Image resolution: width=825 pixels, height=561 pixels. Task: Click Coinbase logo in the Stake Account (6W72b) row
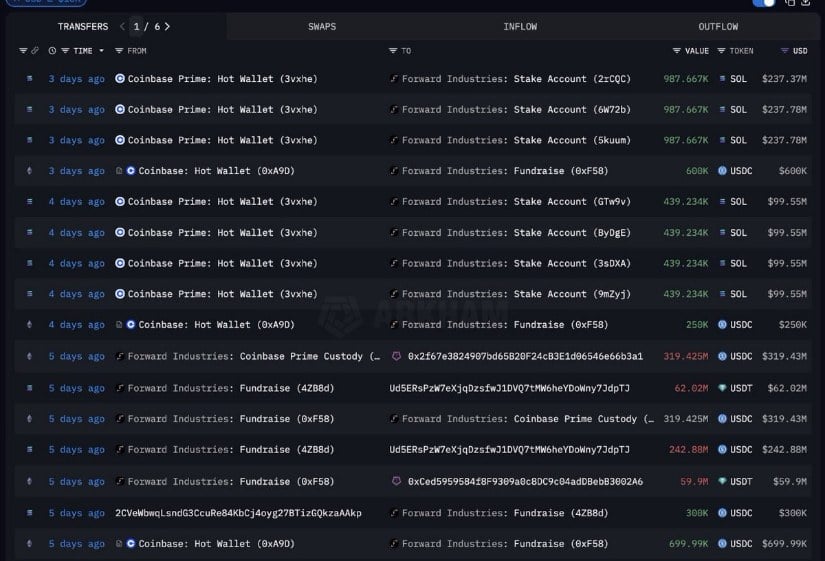pos(120,109)
